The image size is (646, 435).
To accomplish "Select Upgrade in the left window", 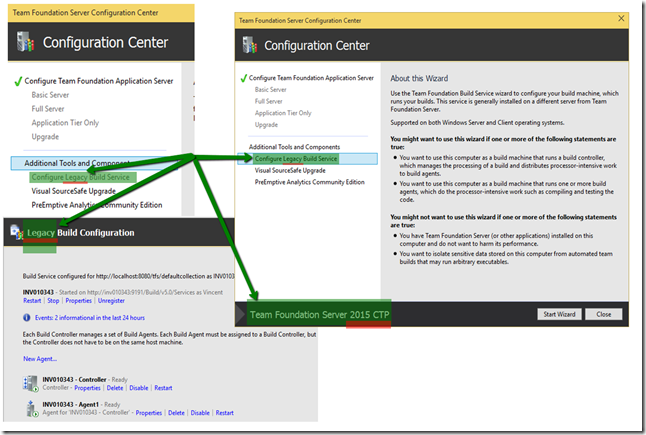I will click(45, 137).
